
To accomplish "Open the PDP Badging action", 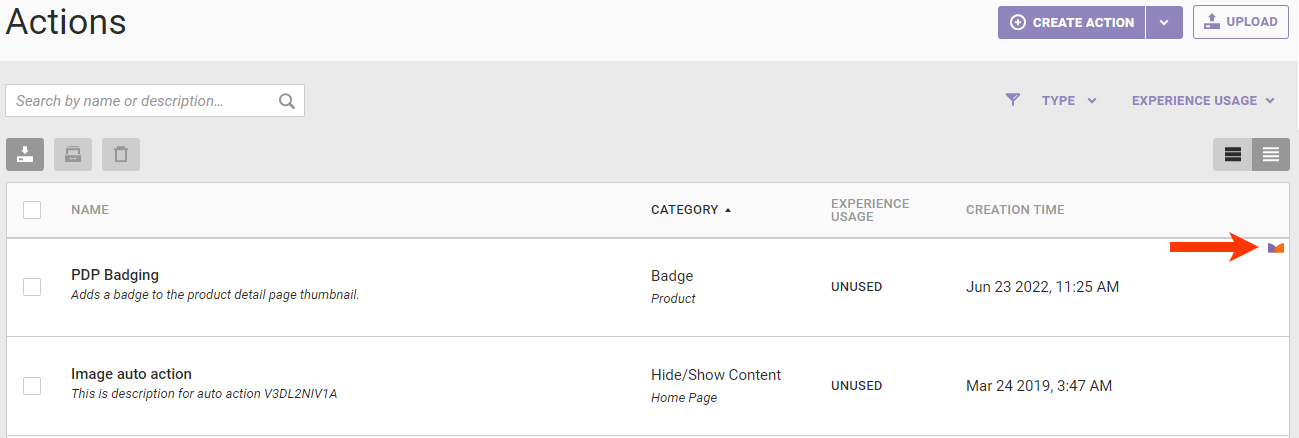I will tap(115, 275).
